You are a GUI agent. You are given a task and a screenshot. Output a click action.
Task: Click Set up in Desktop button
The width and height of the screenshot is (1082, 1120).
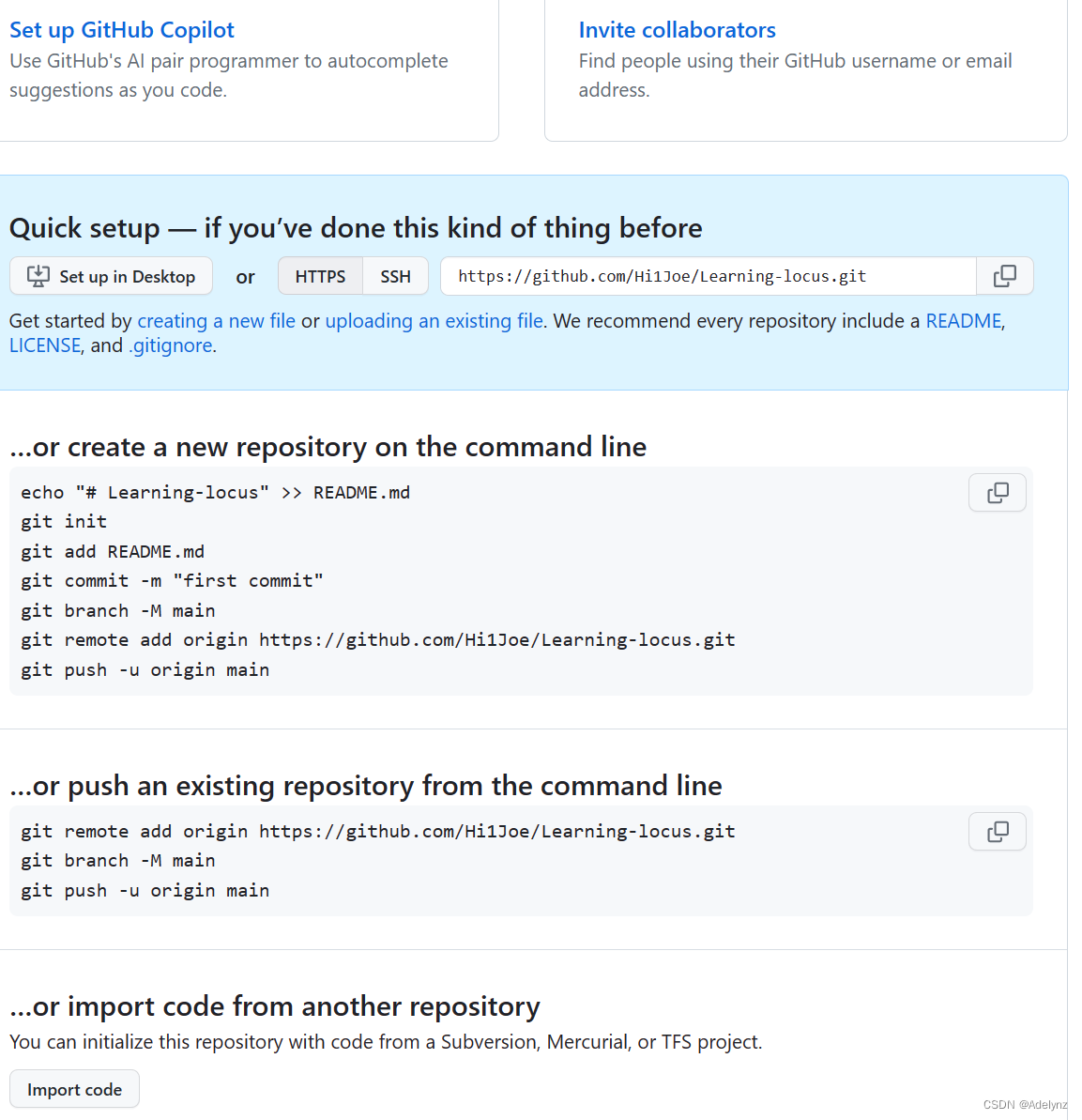click(111, 276)
